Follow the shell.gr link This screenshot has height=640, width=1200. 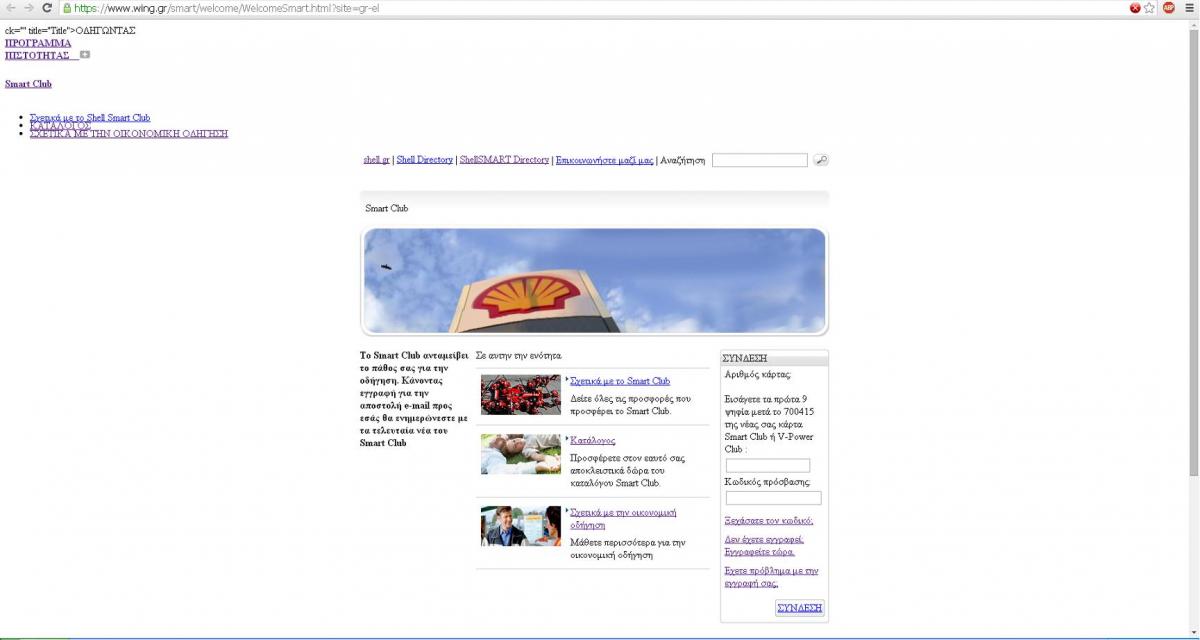376,160
